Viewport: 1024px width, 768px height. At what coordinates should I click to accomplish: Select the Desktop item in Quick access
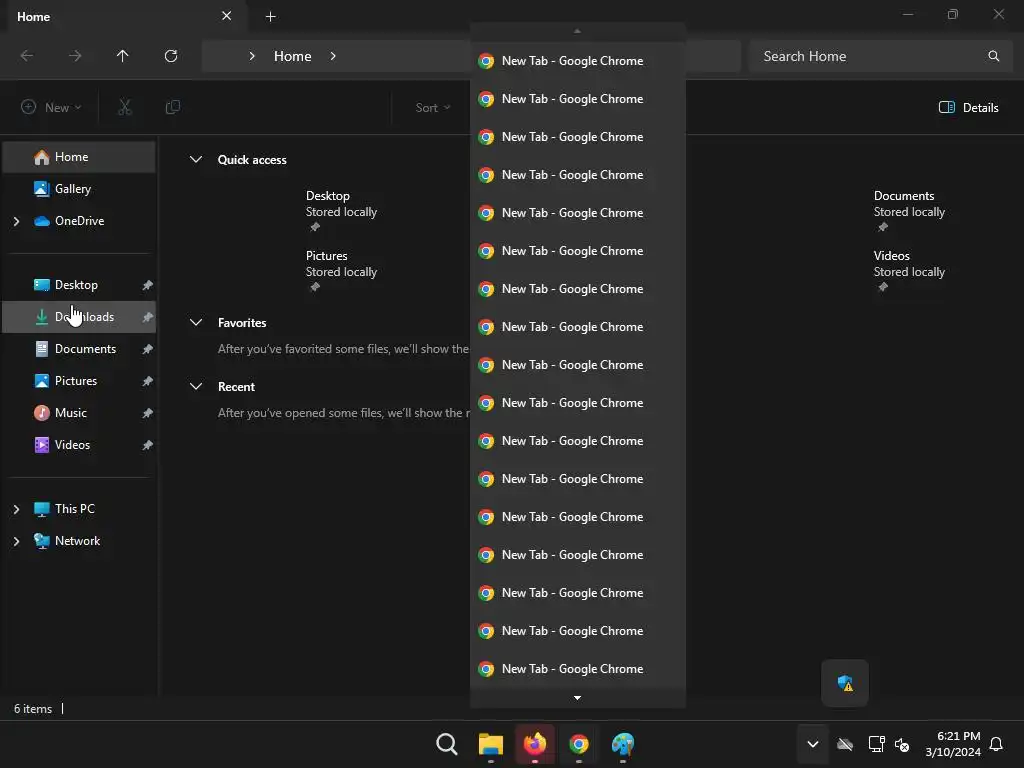pos(341,210)
